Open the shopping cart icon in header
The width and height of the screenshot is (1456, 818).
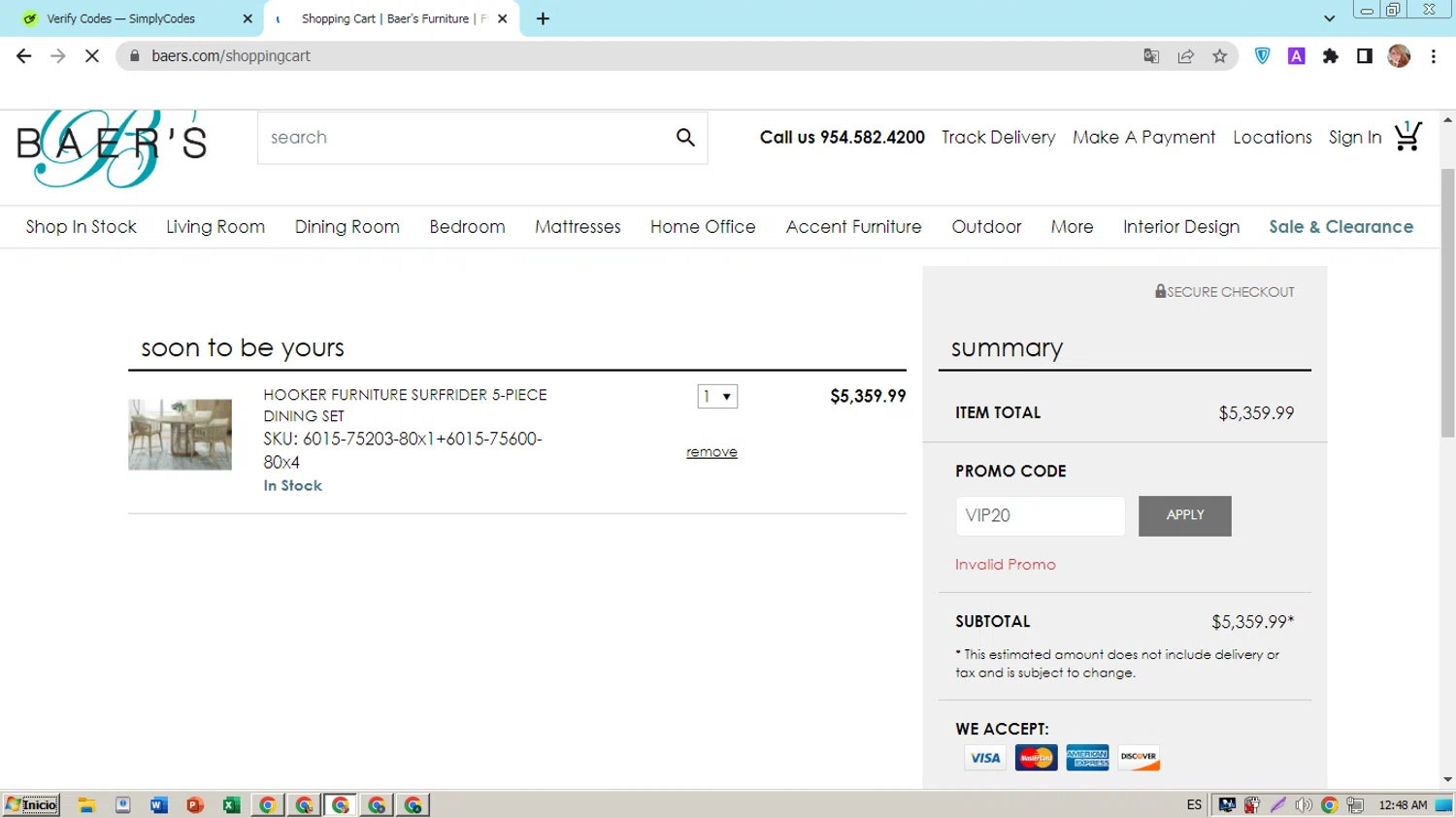[1407, 136]
